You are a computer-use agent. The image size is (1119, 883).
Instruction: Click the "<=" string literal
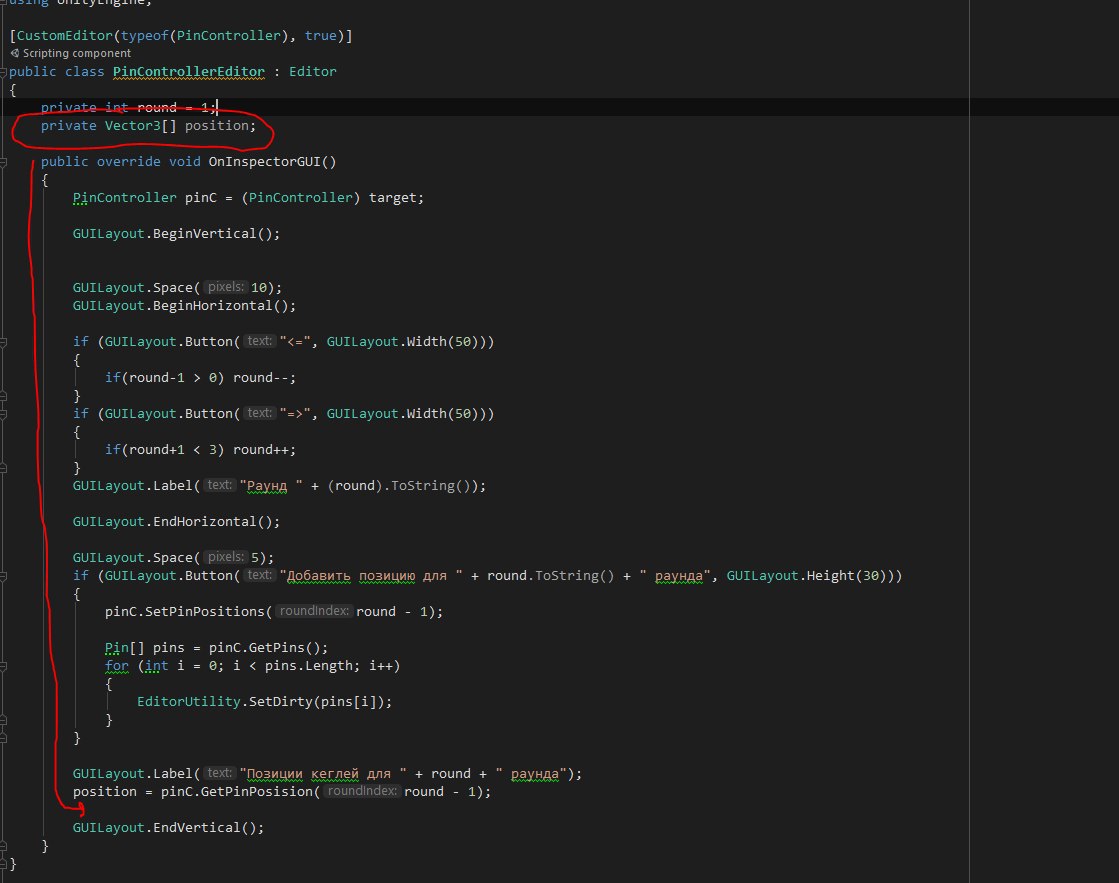point(295,341)
